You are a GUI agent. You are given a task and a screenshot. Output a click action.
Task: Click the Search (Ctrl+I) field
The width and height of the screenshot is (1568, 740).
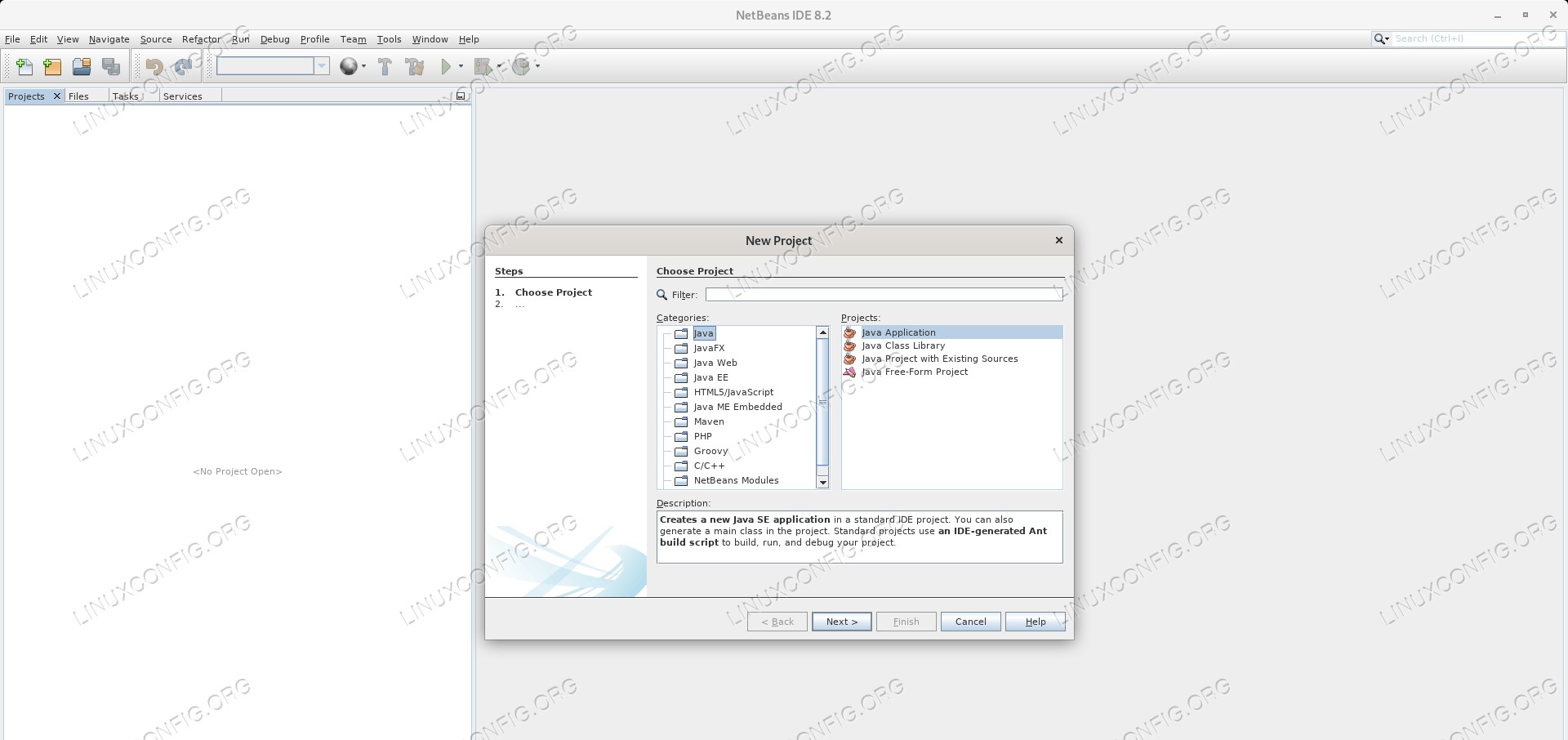(x=1477, y=38)
